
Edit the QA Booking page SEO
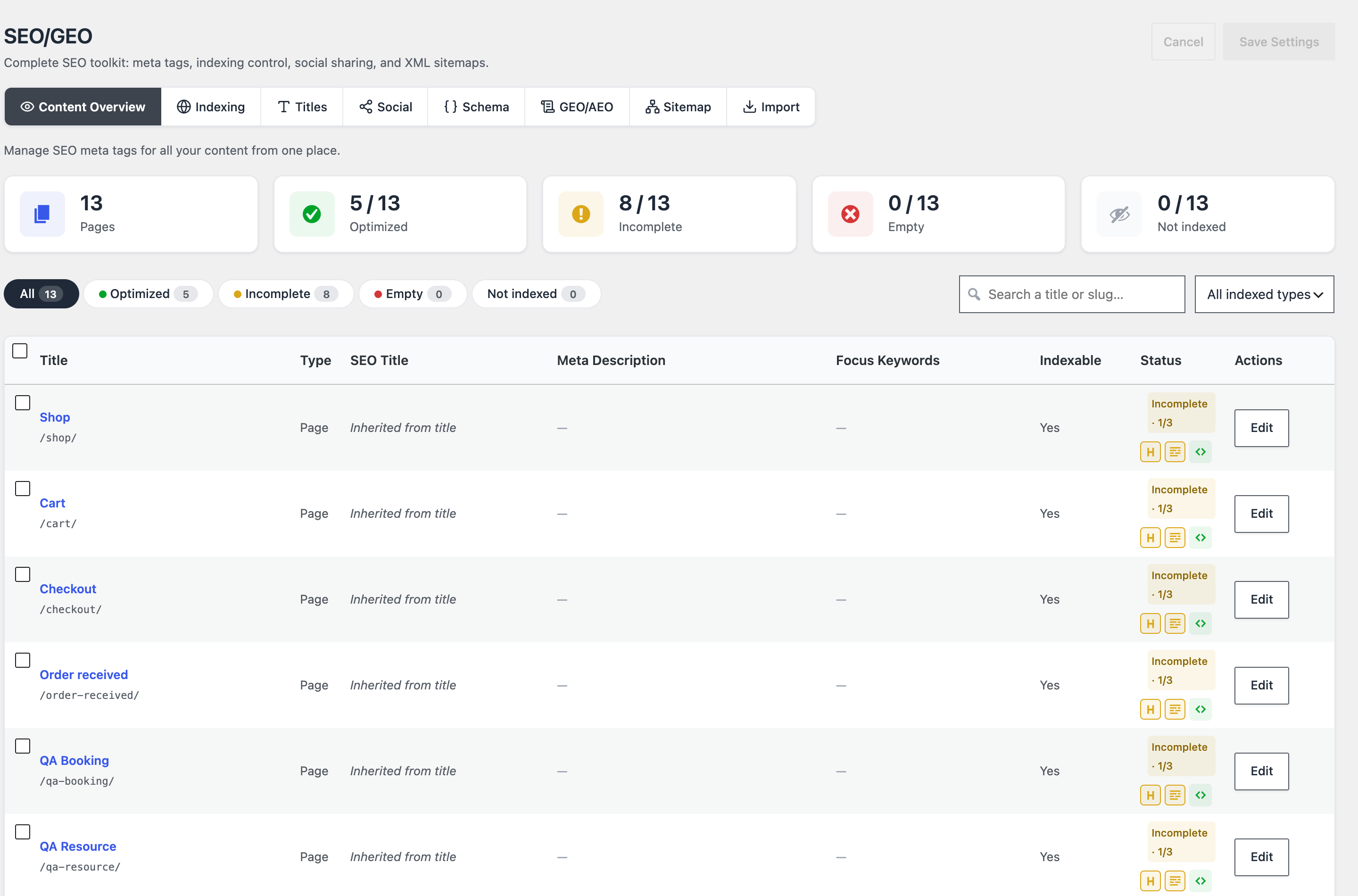[x=1261, y=771]
